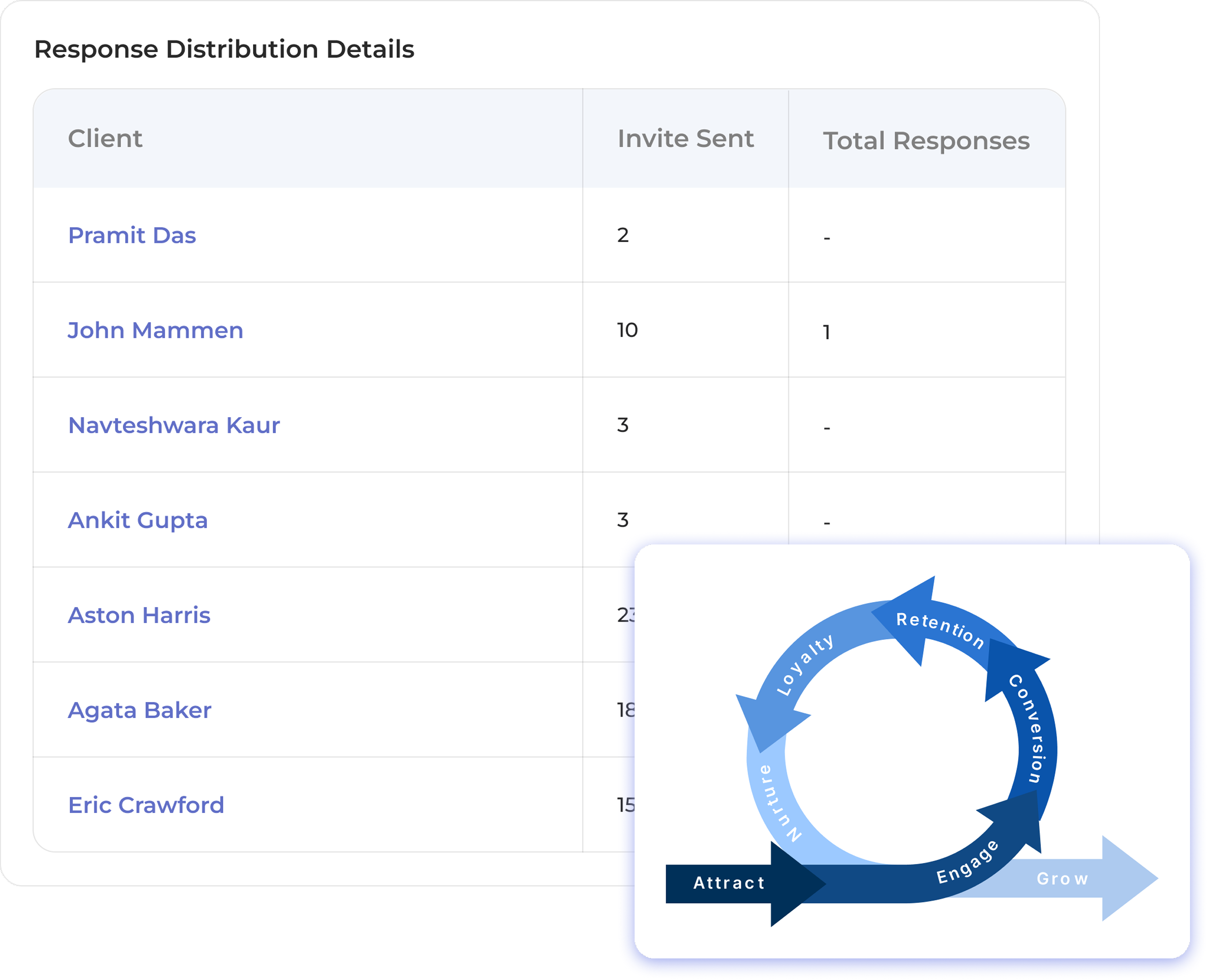
Task: Open Eric Crawford client link
Action: click(x=146, y=805)
